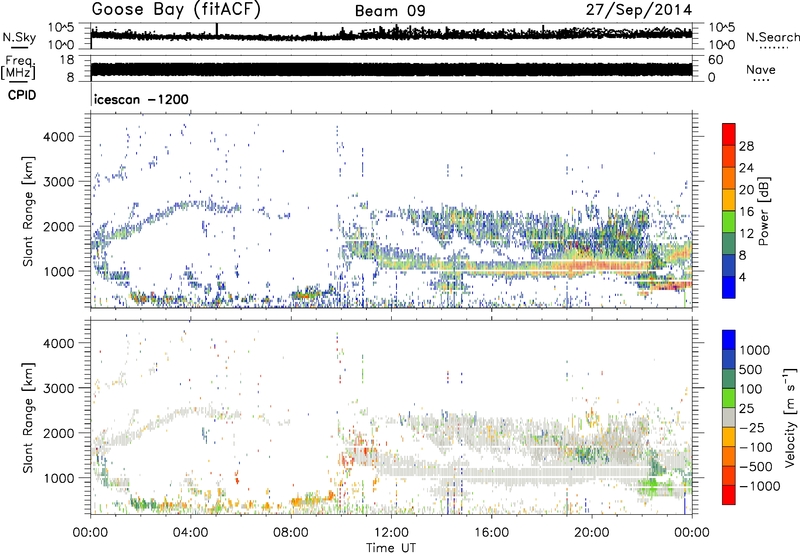
Task: Click the '28' power colorbar tick
Action: pos(746,146)
